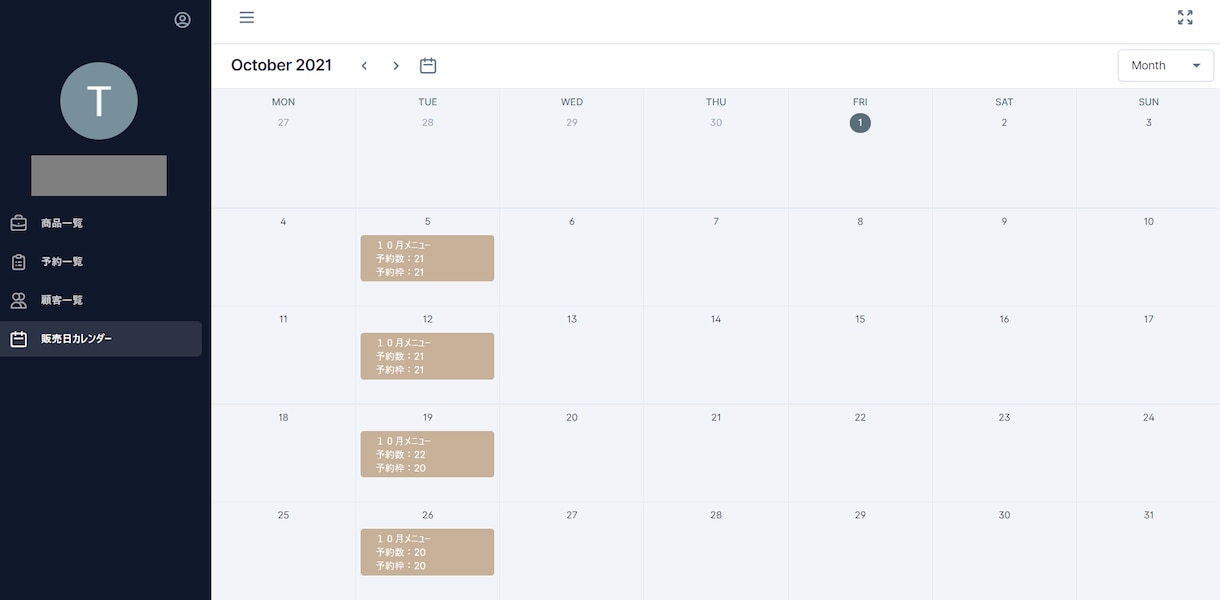The image size is (1220, 600).
Task: Open the account profile icon
Action: point(182,19)
